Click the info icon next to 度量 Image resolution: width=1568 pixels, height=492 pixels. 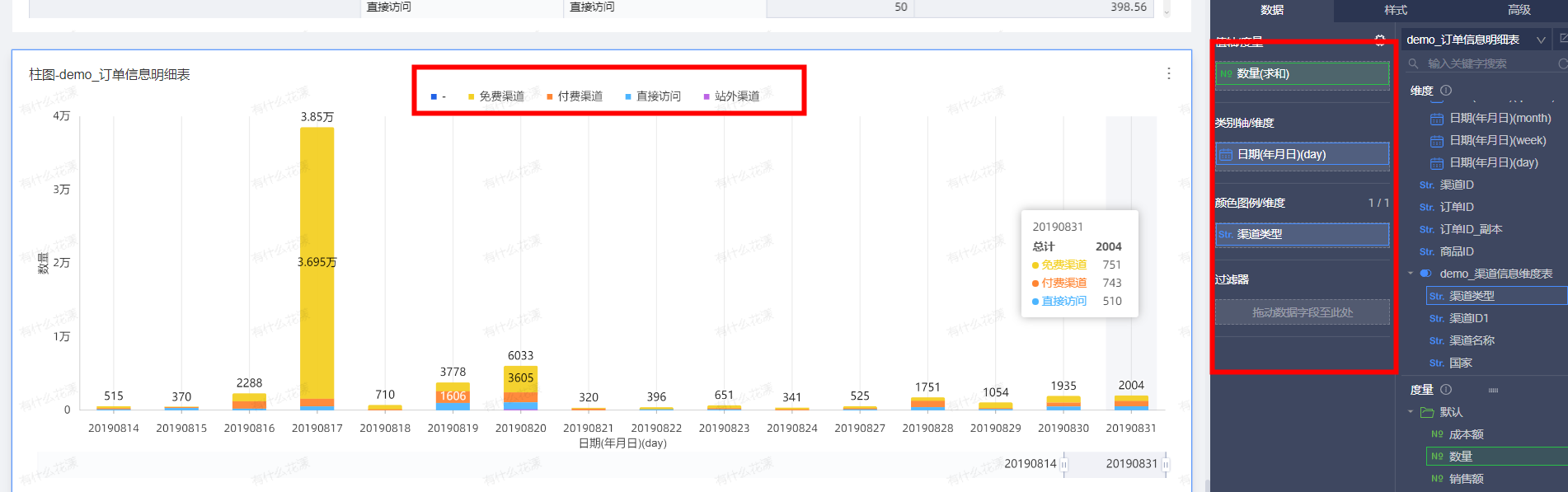pos(1446,390)
